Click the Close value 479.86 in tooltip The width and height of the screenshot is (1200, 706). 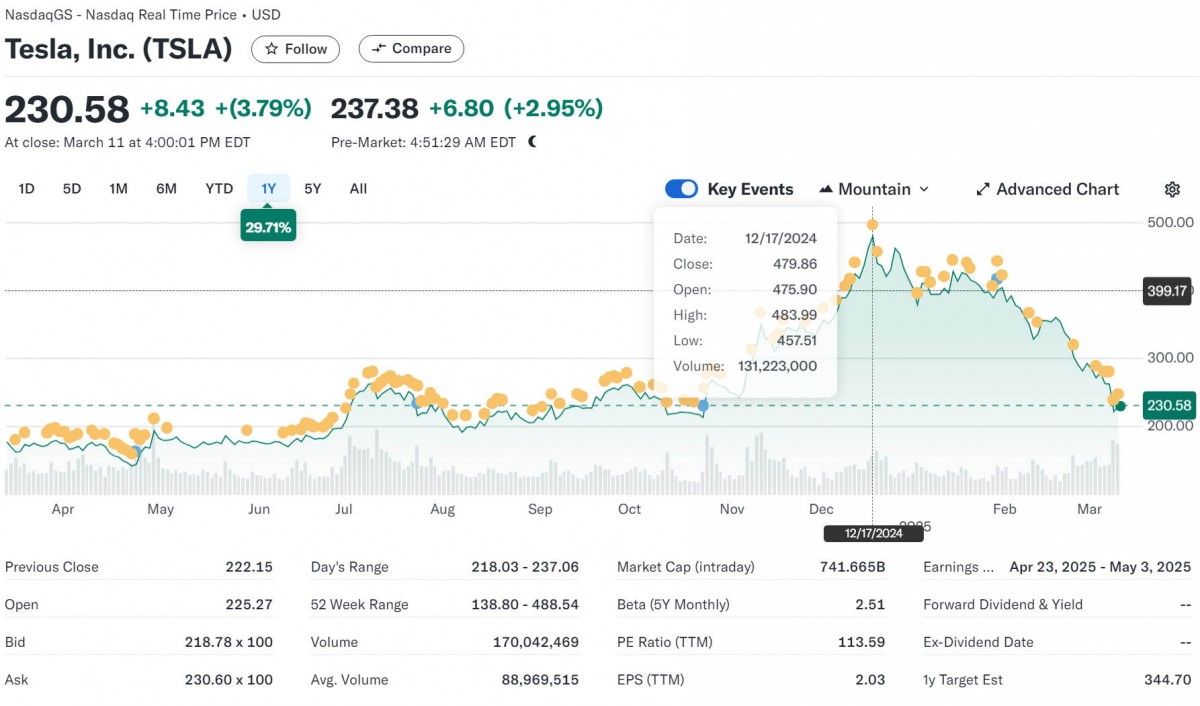[x=795, y=264]
